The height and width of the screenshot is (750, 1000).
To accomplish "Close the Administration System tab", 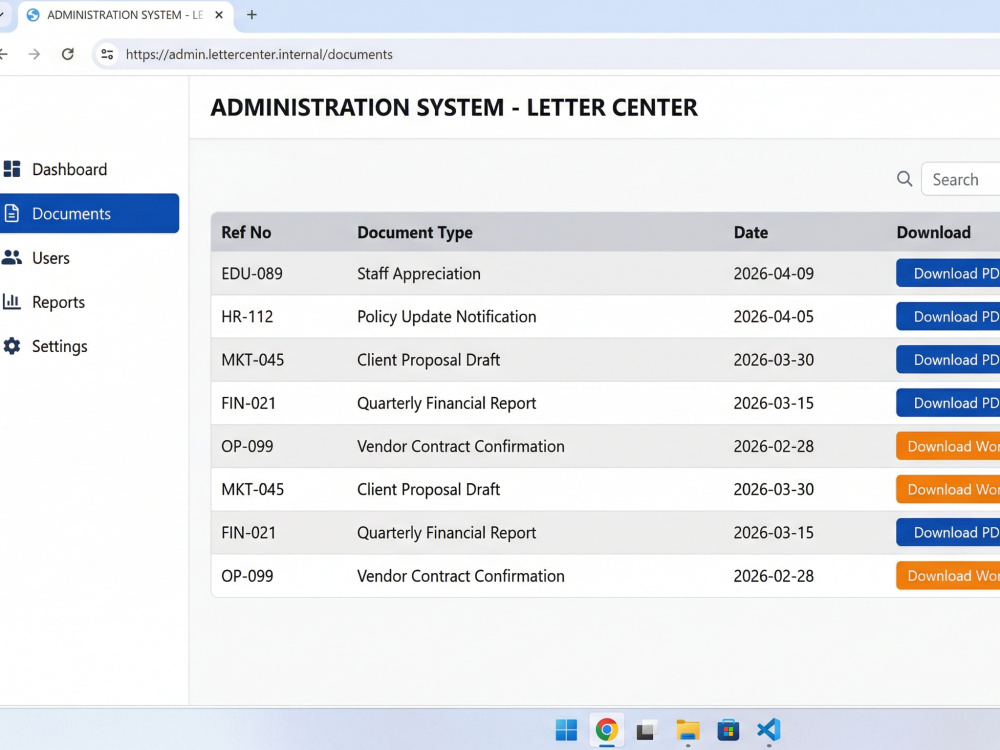I will 219,15.
